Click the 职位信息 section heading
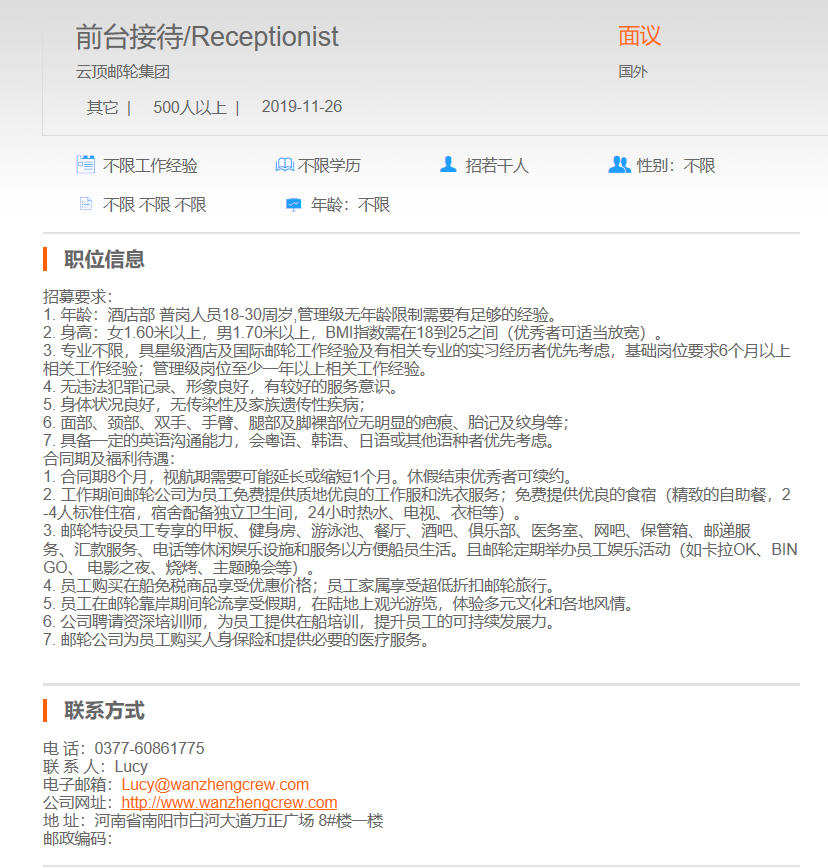This screenshot has width=828, height=868. [104, 259]
